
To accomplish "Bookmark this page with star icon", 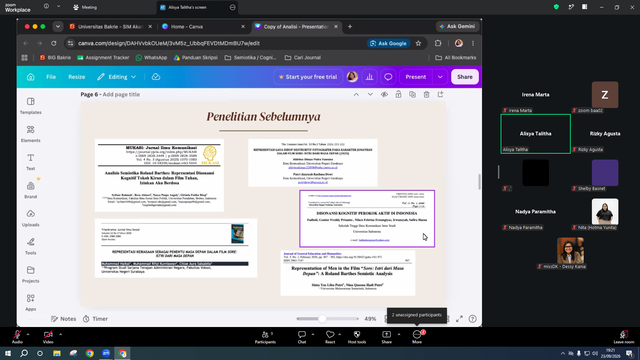I will pos(418,43).
